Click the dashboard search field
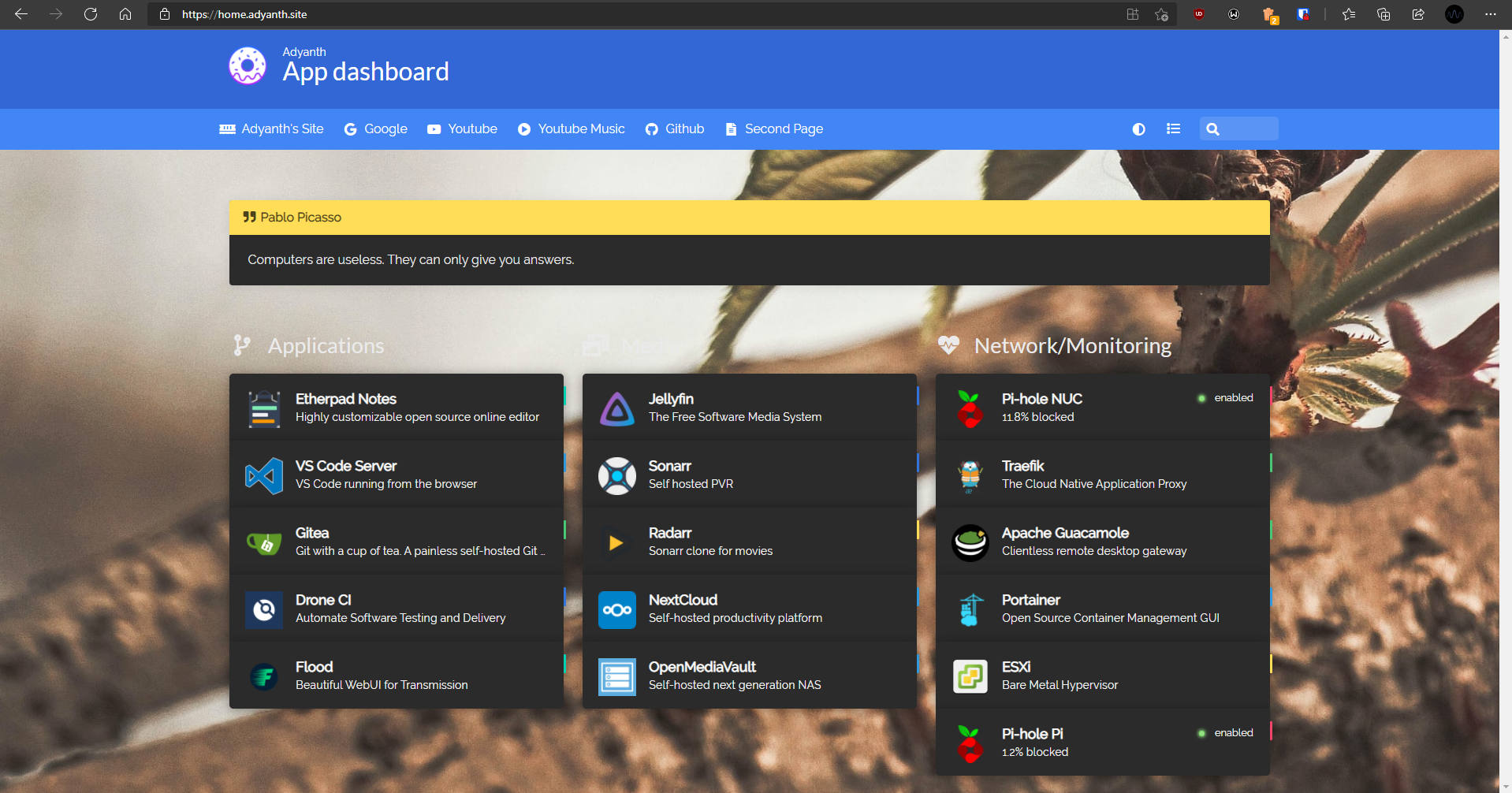This screenshot has width=1512, height=793. (1247, 129)
